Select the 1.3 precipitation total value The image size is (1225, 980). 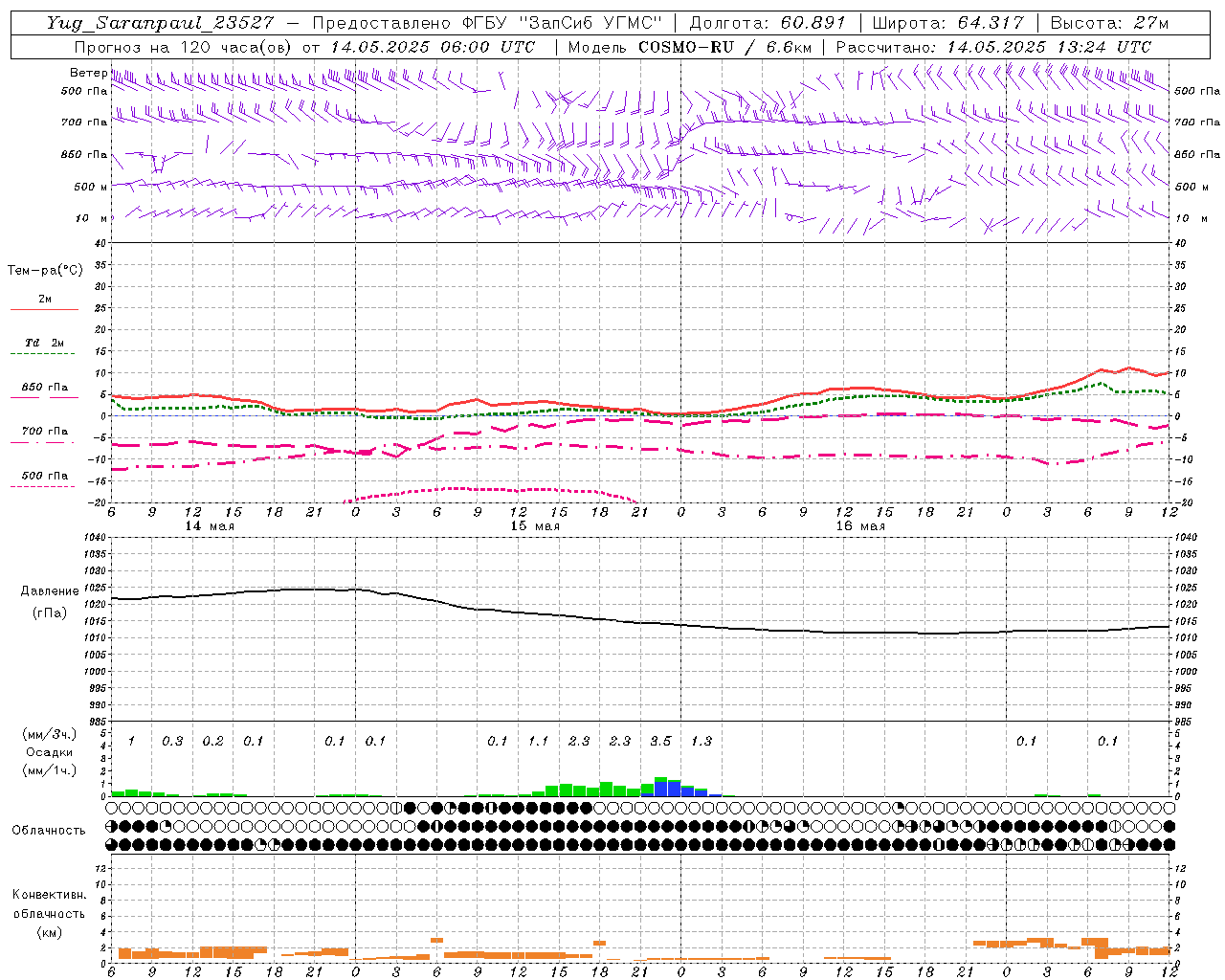[702, 741]
